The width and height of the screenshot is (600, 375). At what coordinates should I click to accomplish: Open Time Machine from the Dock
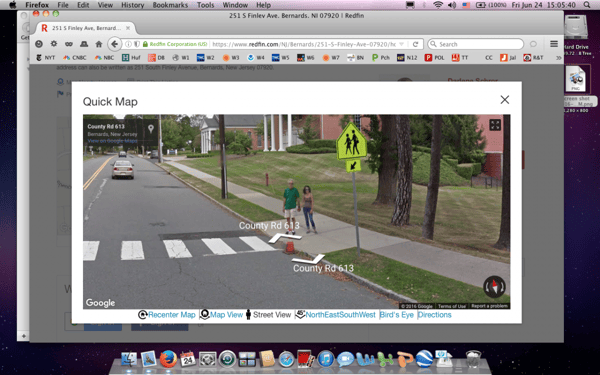click(x=227, y=359)
